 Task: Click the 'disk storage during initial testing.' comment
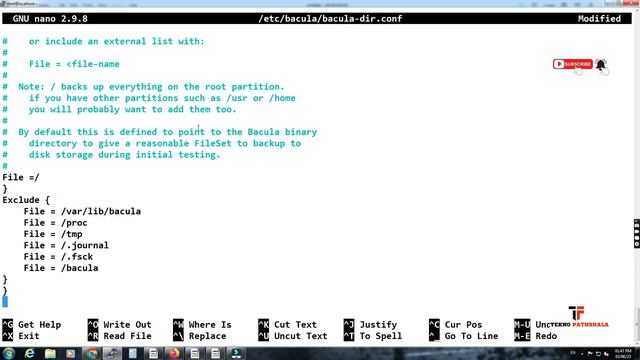(x=124, y=155)
